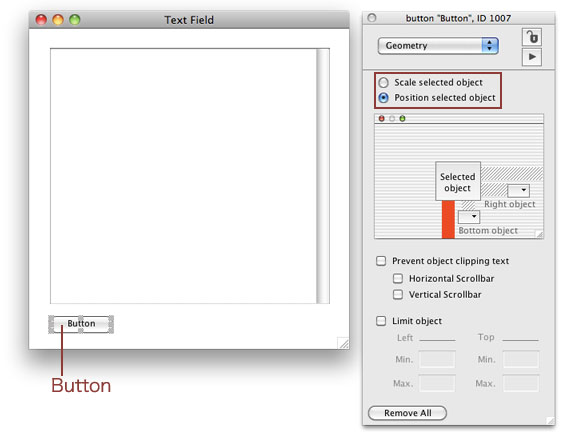The image size is (567, 444).
Task: Open the Right object dropdown
Action: 519,190
